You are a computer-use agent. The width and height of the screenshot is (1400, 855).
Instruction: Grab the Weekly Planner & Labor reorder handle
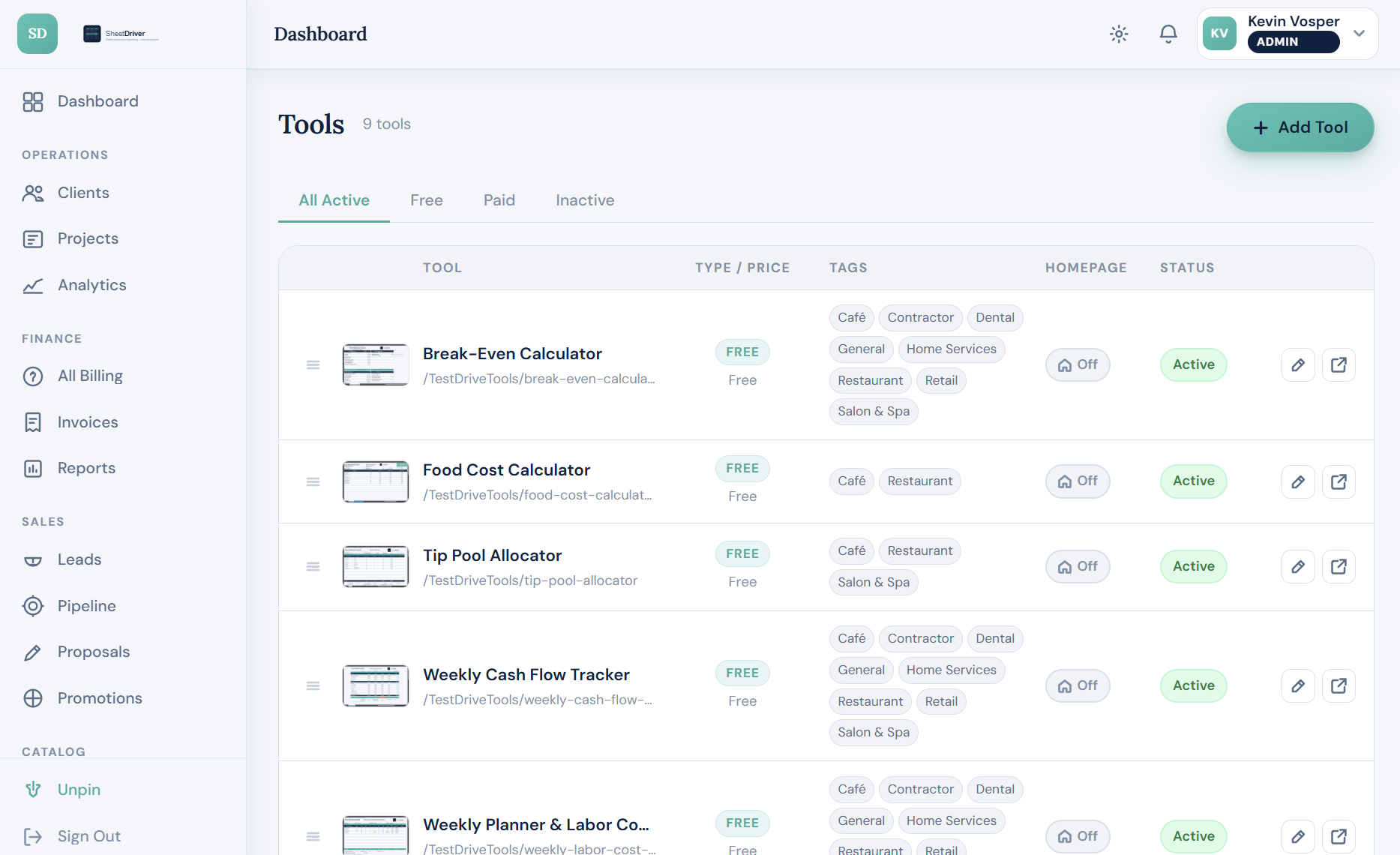pos(313,836)
